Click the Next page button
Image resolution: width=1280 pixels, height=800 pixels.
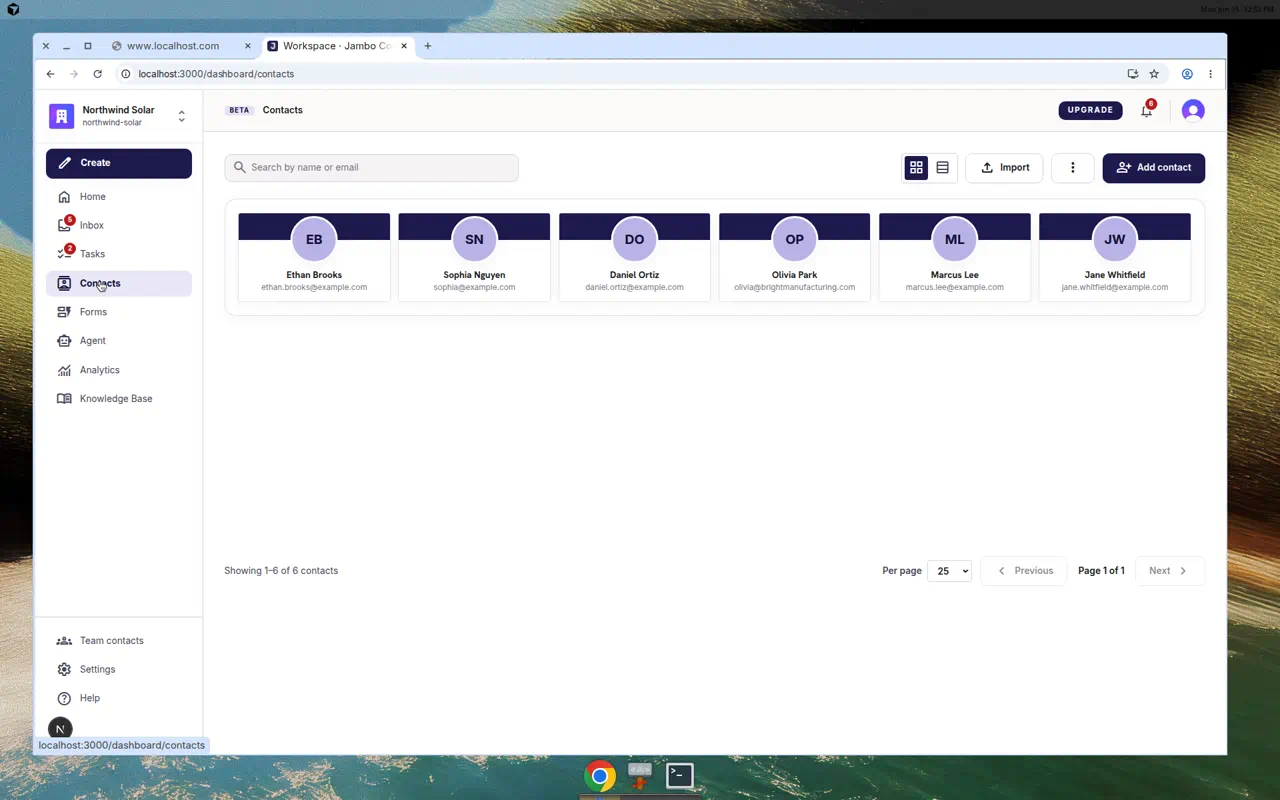coord(1170,571)
